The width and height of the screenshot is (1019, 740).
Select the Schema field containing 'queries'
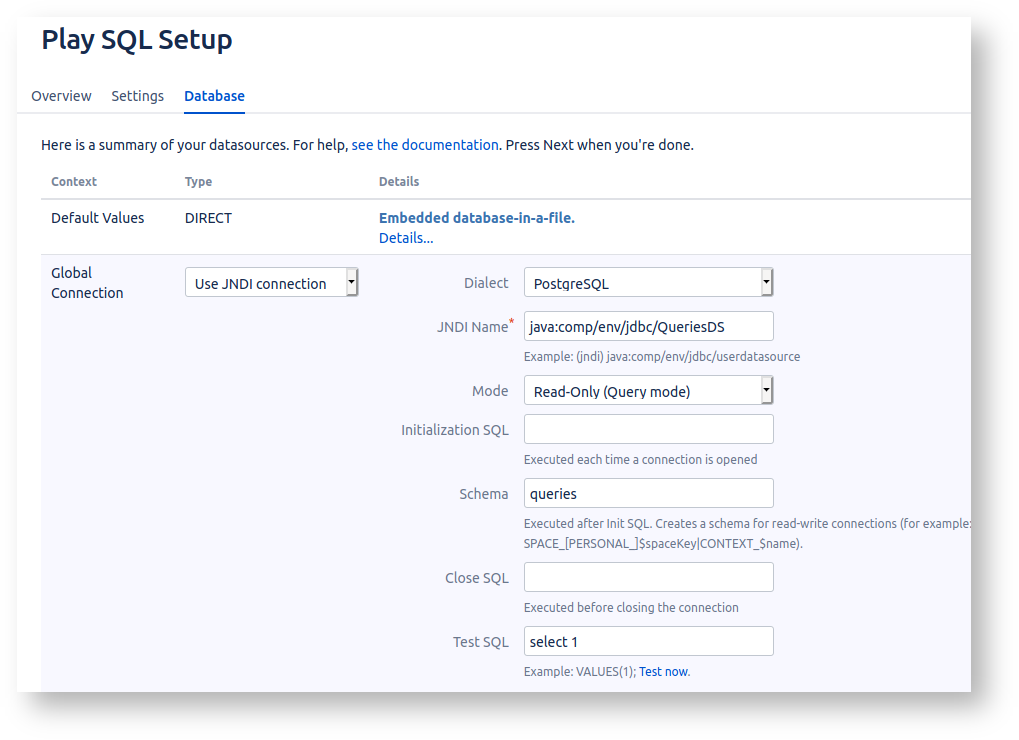(x=648, y=493)
